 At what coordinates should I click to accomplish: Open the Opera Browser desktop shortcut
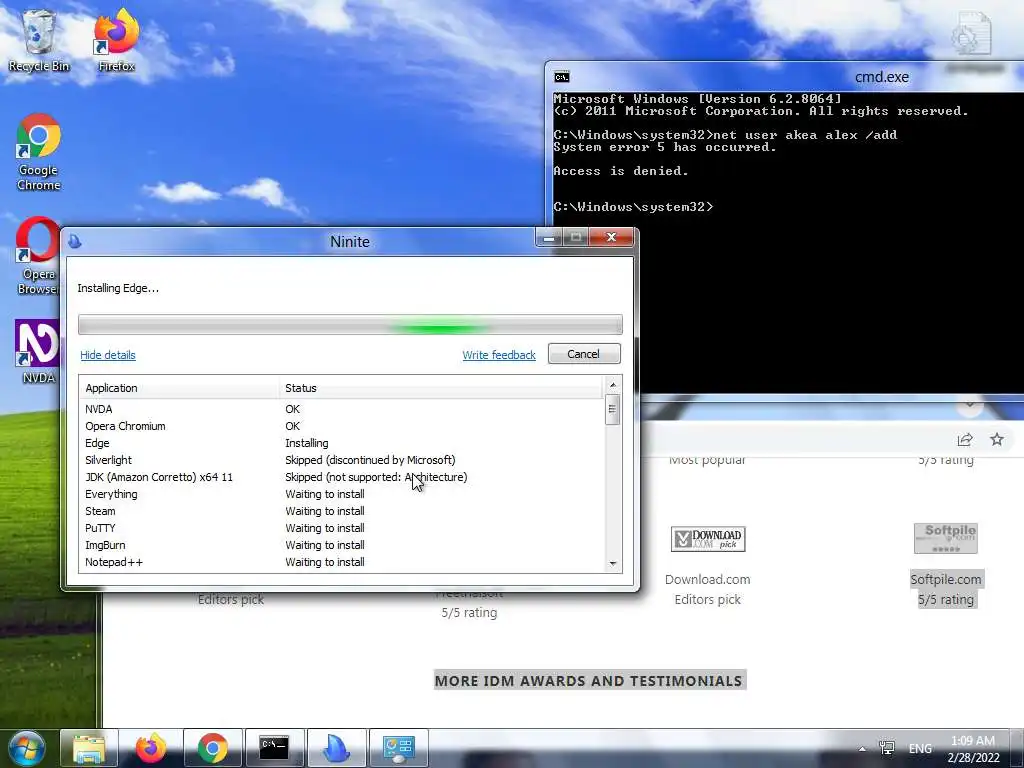coord(38,256)
